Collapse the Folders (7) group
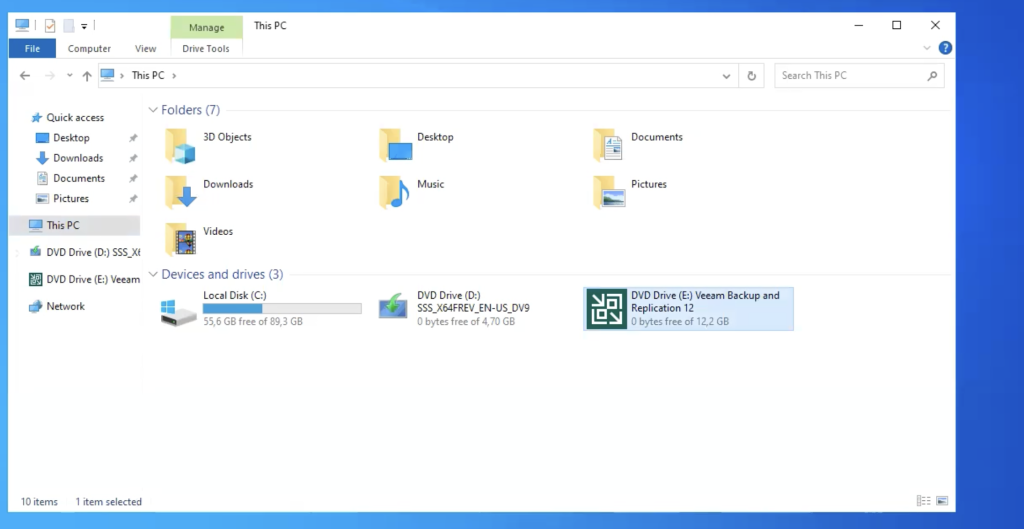The image size is (1024, 529). (x=153, y=110)
